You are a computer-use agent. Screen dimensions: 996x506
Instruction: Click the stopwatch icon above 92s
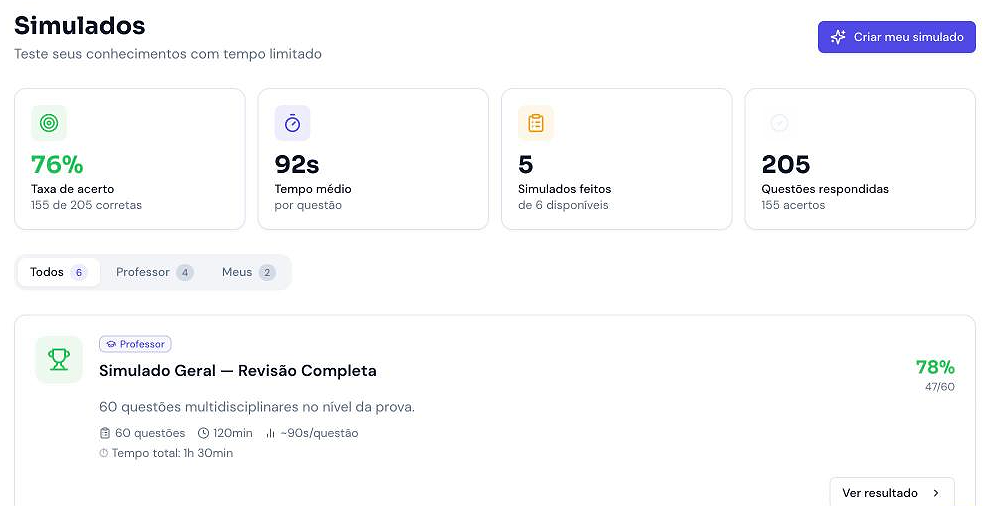[292, 123]
